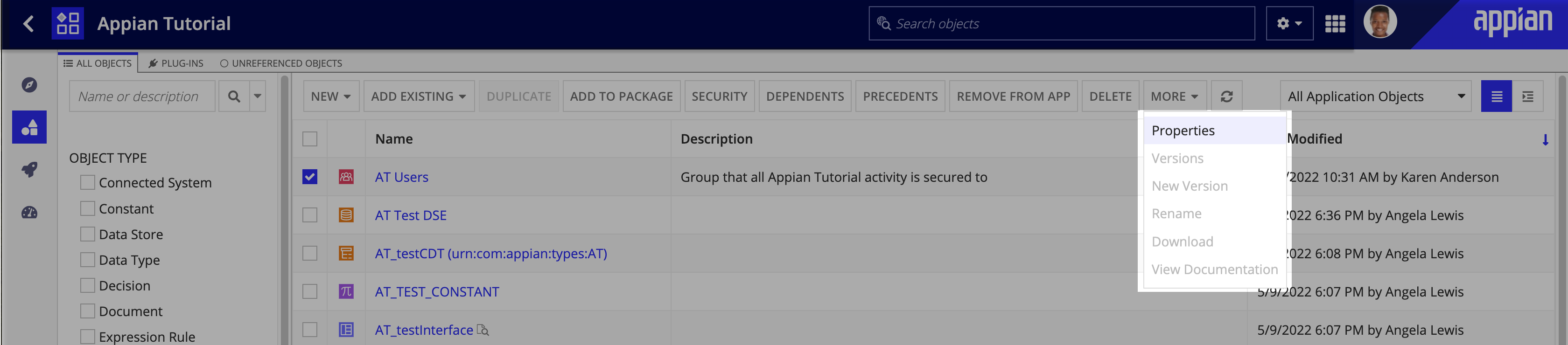Switch to the PLUG-INS tab
This screenshot has width=1568, height=345.
pyautogui.click(x=176, y=63)
